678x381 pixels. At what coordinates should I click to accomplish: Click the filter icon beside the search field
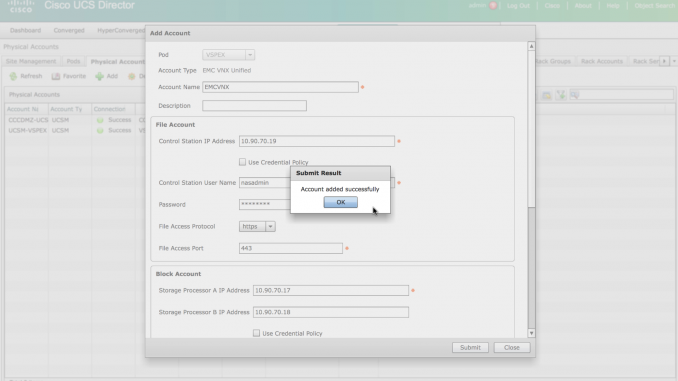pos(561,95)
